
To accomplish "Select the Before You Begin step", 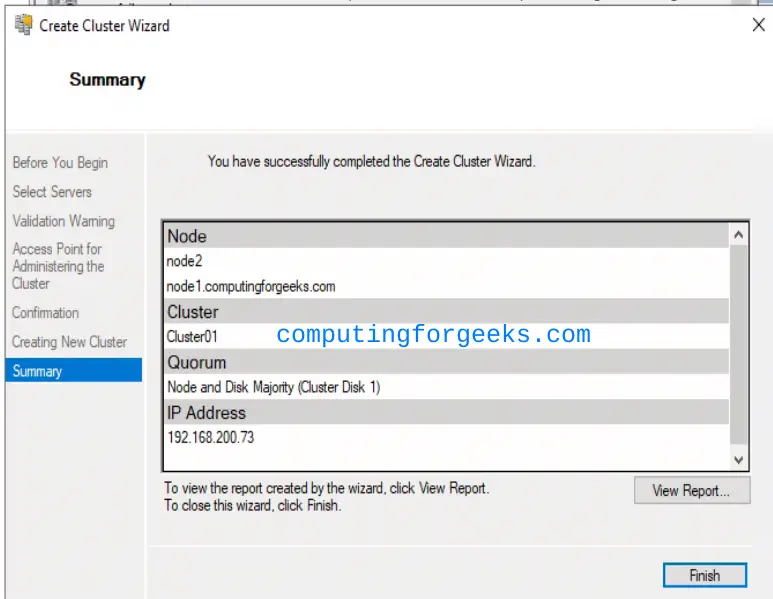I will [x=60, y=163].
